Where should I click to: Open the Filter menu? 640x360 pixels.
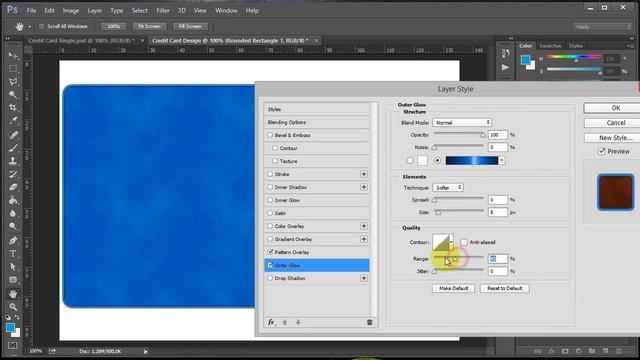click(x=162, y=11)
